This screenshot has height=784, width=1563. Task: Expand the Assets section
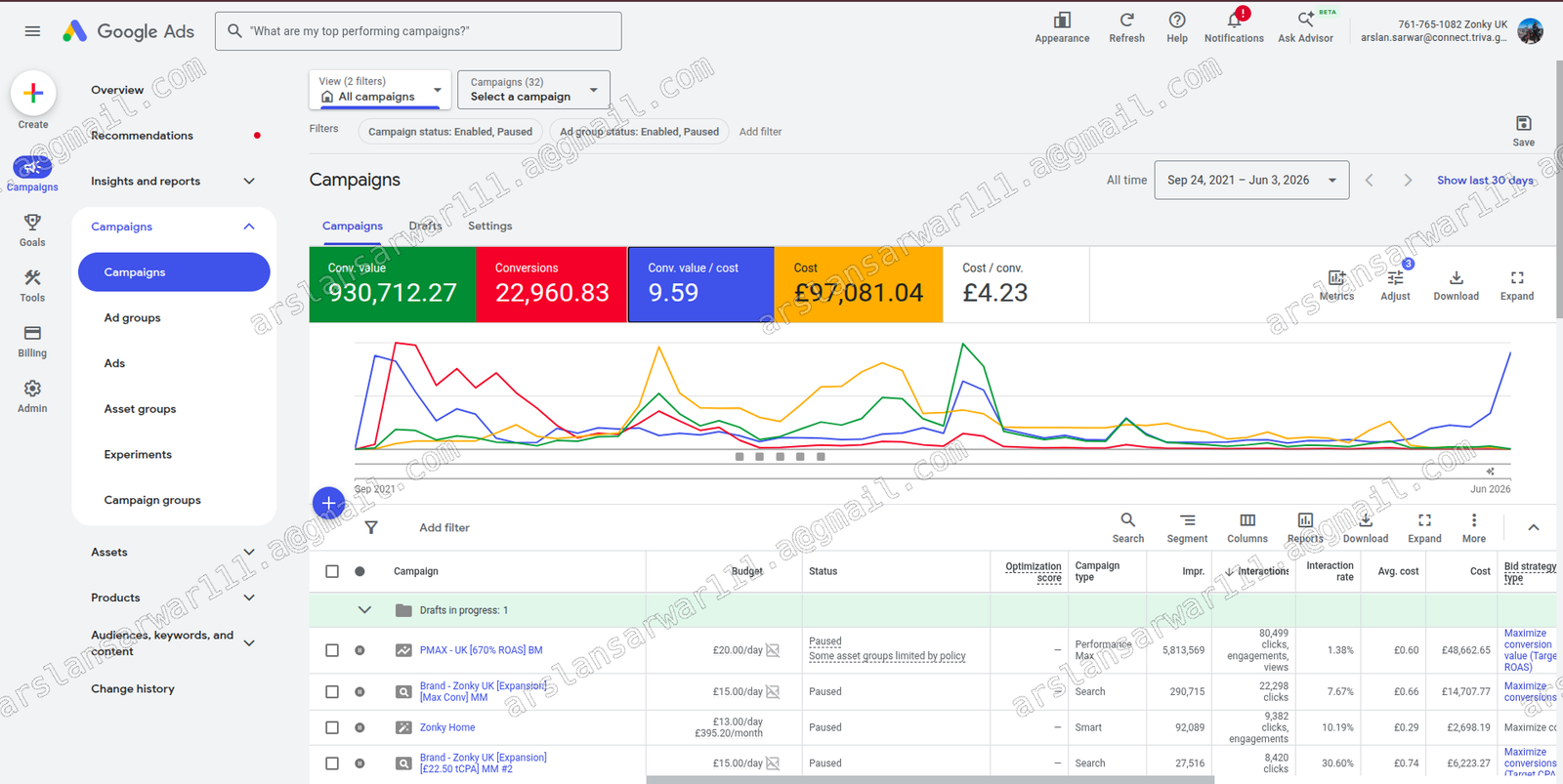(x=249, y=552)
